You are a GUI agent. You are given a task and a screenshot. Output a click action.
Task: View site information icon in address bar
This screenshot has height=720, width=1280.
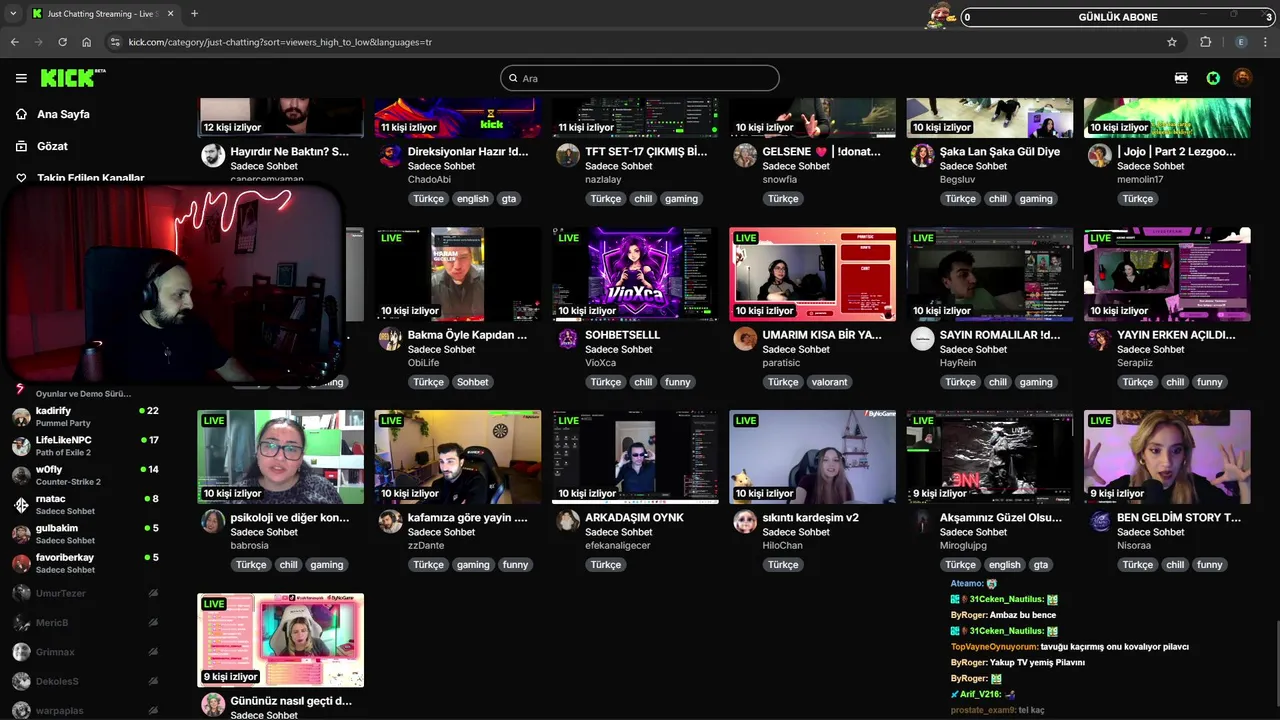[x=115, y=42]
